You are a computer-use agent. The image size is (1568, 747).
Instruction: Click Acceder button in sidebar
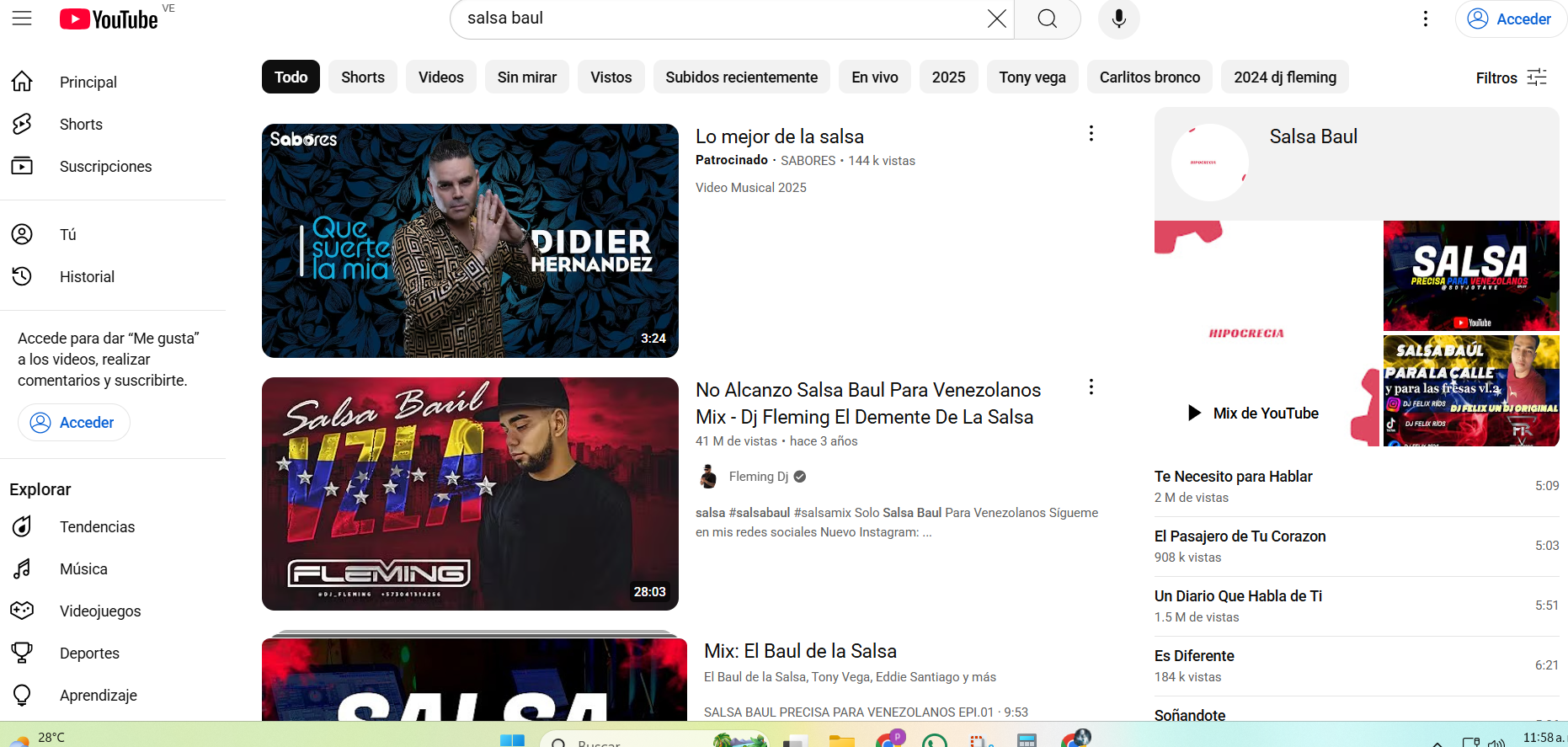(74, 422)
